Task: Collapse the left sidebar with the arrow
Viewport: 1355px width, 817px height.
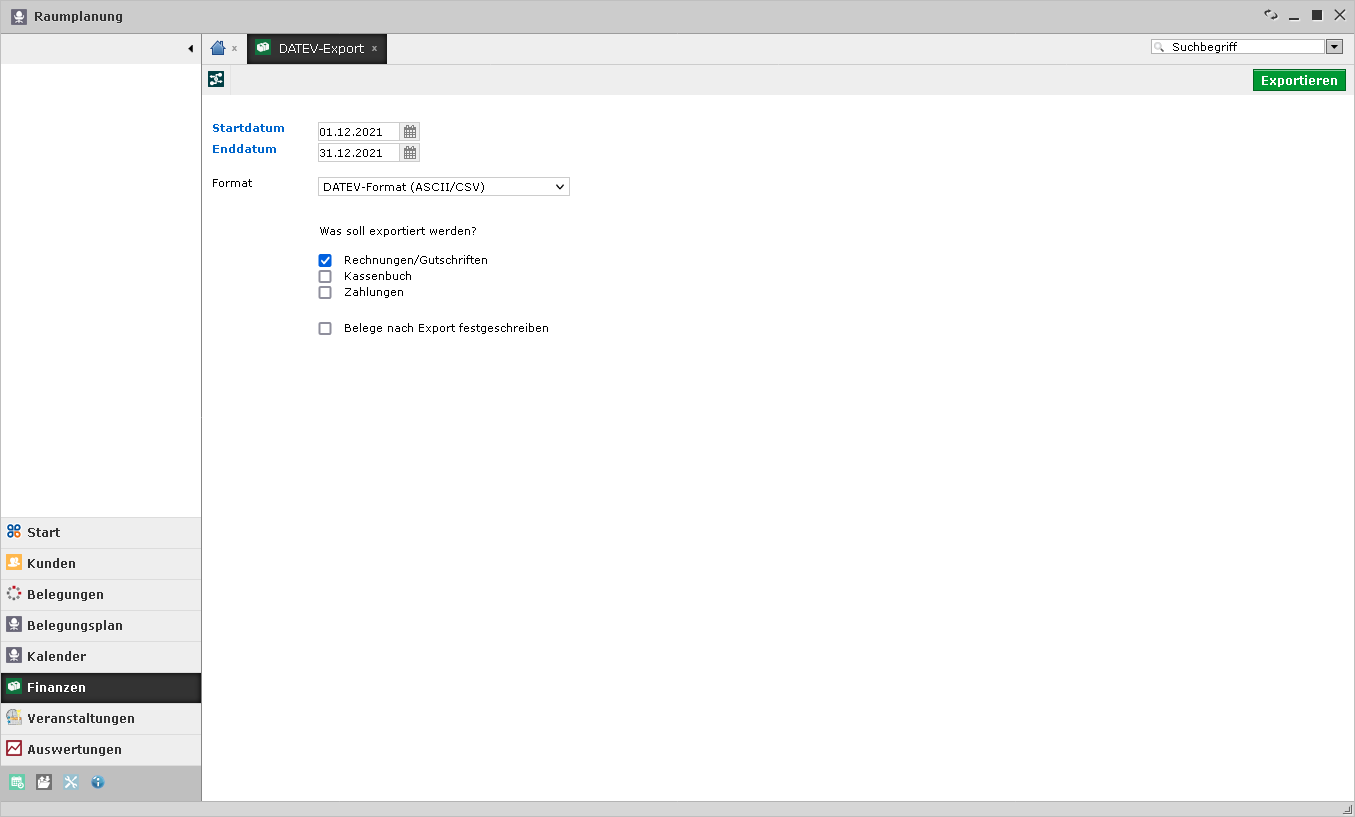Action: coord(190,49)
